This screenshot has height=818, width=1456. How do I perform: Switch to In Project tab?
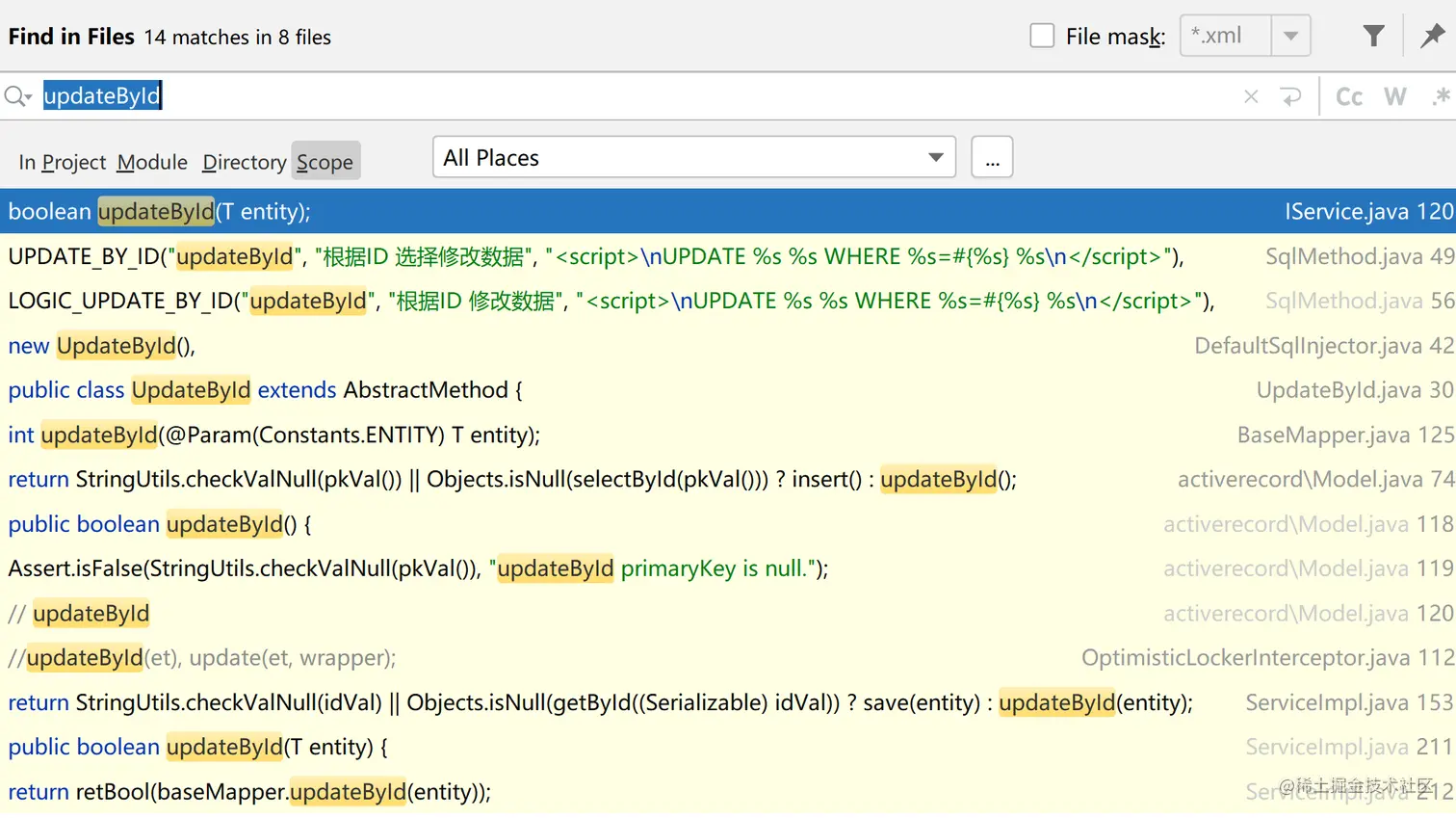62,162
